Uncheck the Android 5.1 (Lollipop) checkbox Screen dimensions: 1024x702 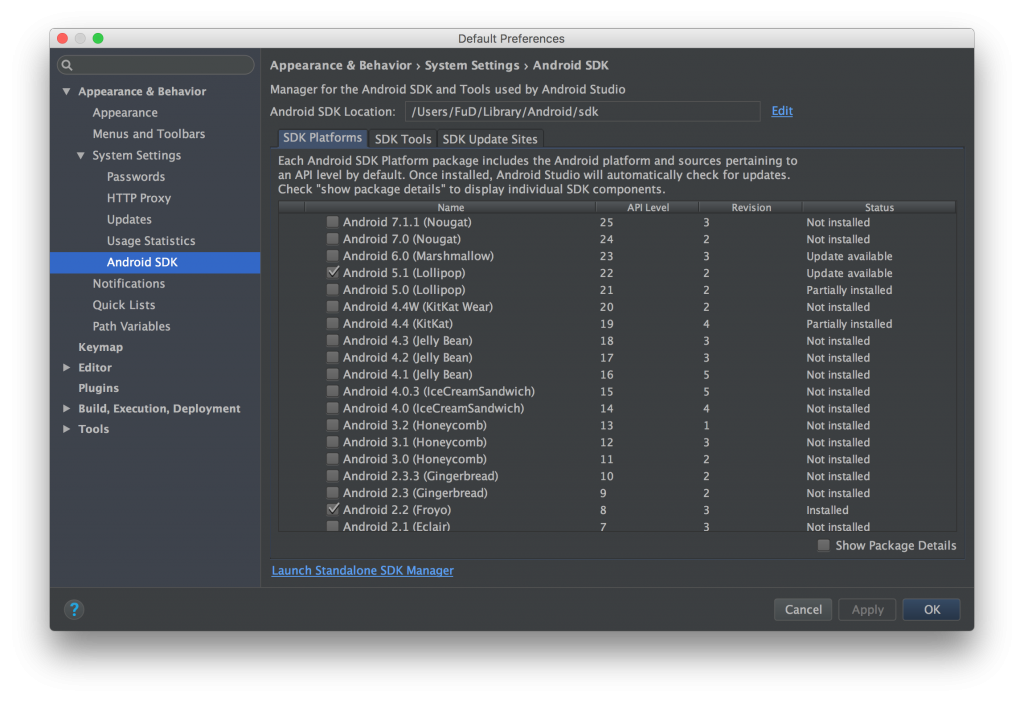tap(332, 273)
